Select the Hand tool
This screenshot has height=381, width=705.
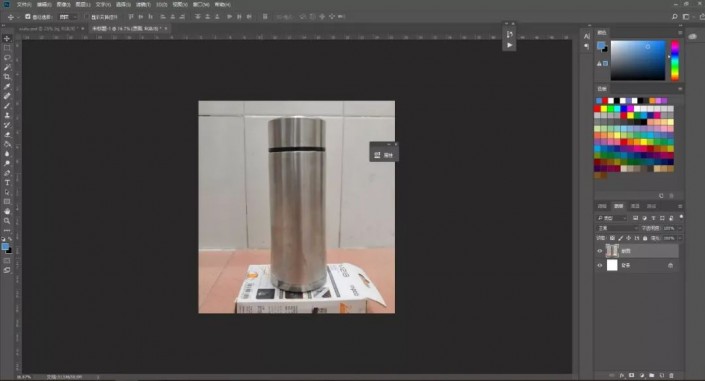click(7, 211)
